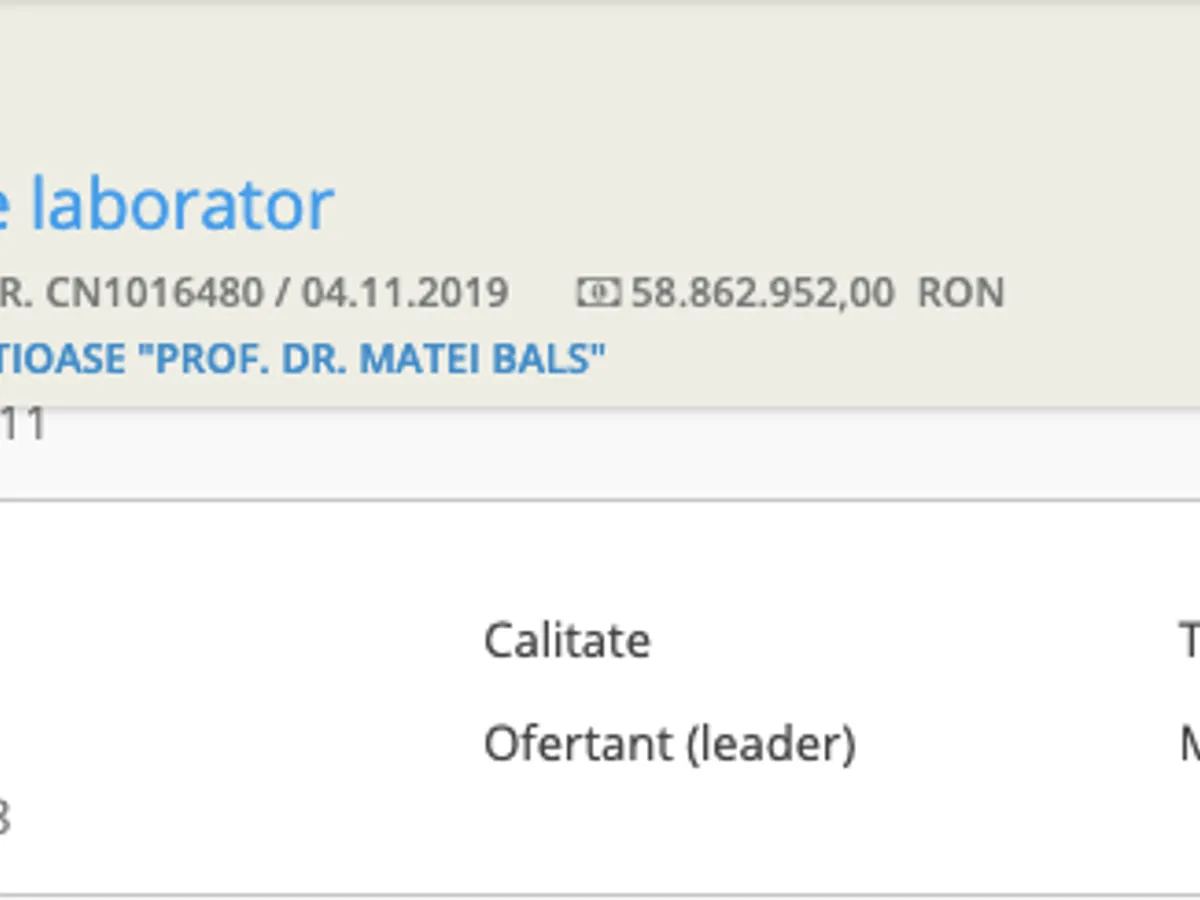Click the slash between number and date

click(x=283, y=293)
